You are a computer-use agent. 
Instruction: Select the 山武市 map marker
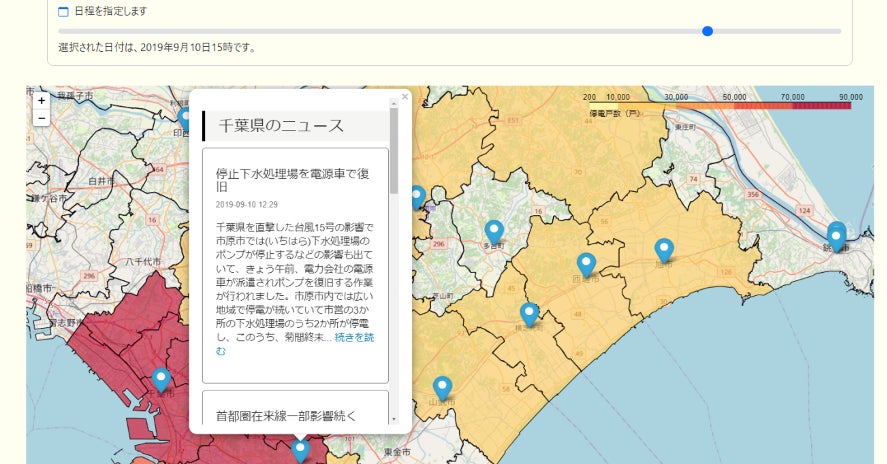click(442, 387)
